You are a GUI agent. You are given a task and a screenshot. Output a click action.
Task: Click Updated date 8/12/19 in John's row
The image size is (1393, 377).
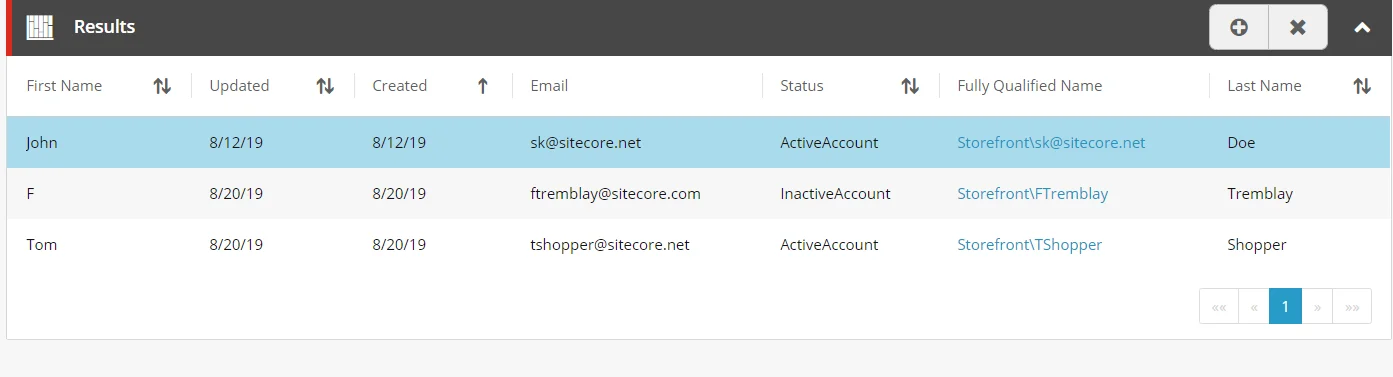pyautogui.click(x=236, y=143)
